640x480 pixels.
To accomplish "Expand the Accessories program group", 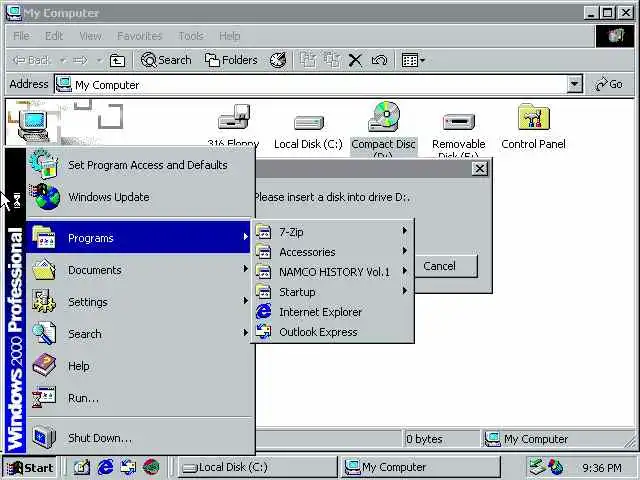I will tap(333, 252).
